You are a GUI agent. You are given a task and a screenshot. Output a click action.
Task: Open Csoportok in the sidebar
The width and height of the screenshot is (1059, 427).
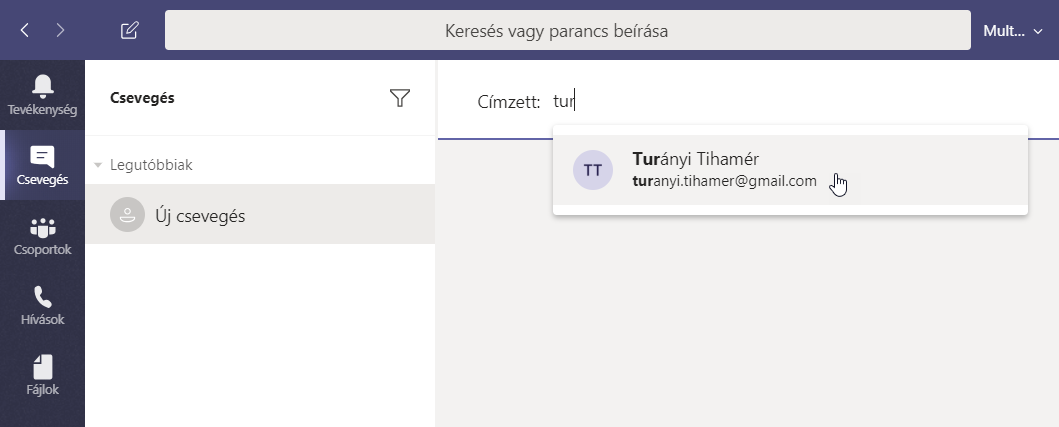pyautogui.click(x=42, y=236)
